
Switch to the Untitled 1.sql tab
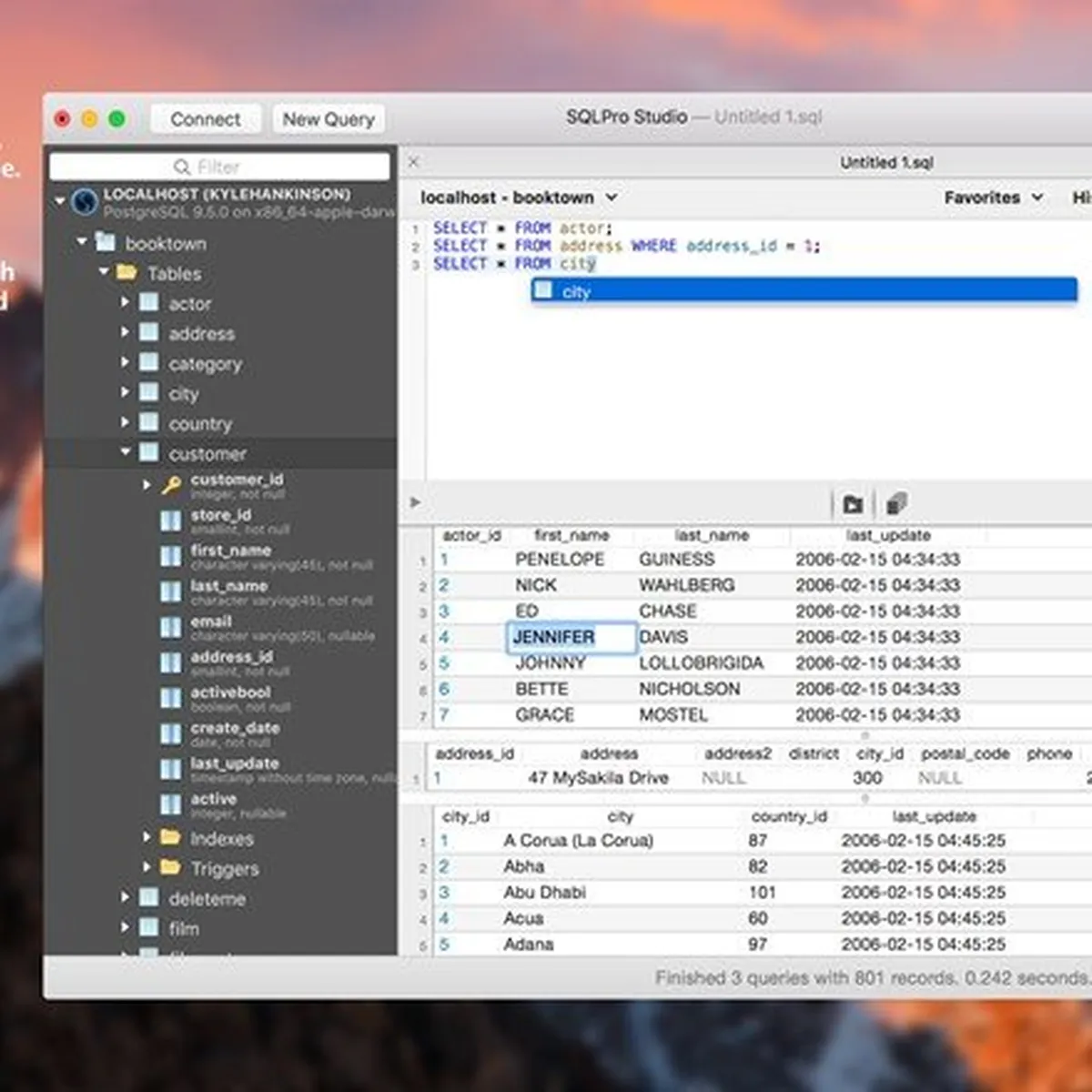click(x=885, y=163)
